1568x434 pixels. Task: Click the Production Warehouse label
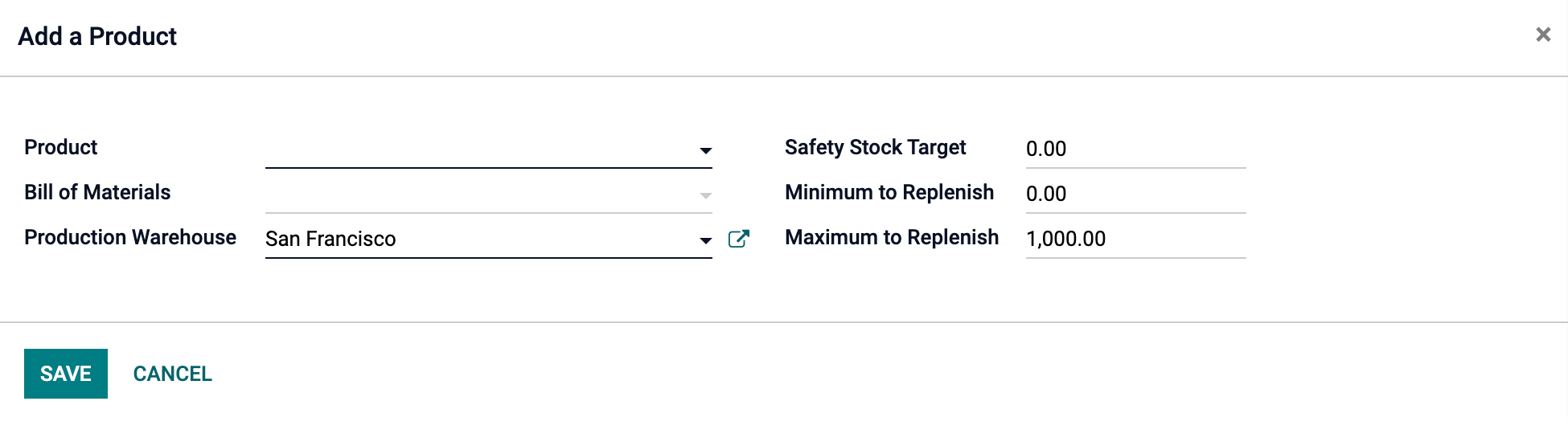[x=130, y=238]
